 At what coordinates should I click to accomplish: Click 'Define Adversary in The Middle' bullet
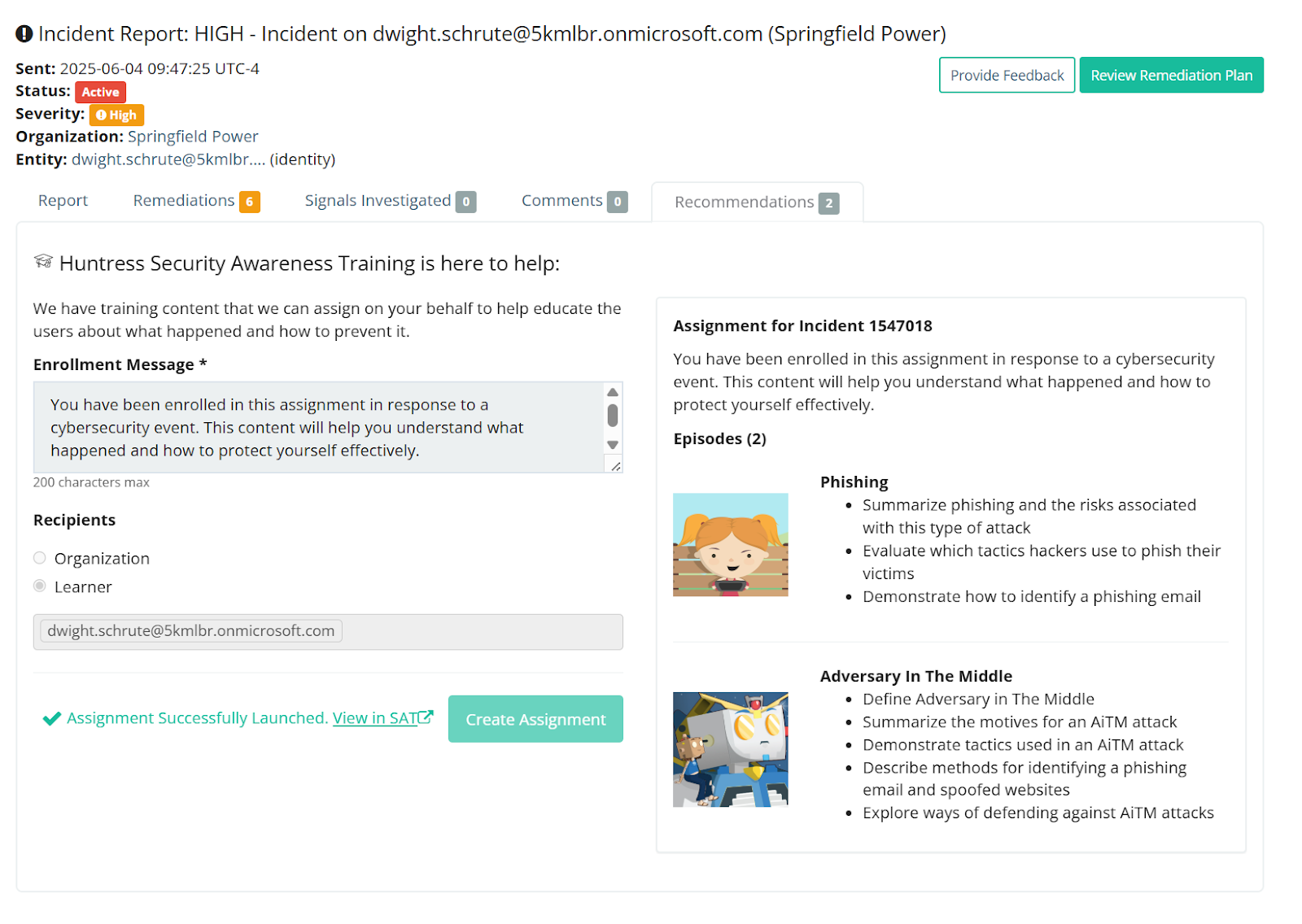978,700
